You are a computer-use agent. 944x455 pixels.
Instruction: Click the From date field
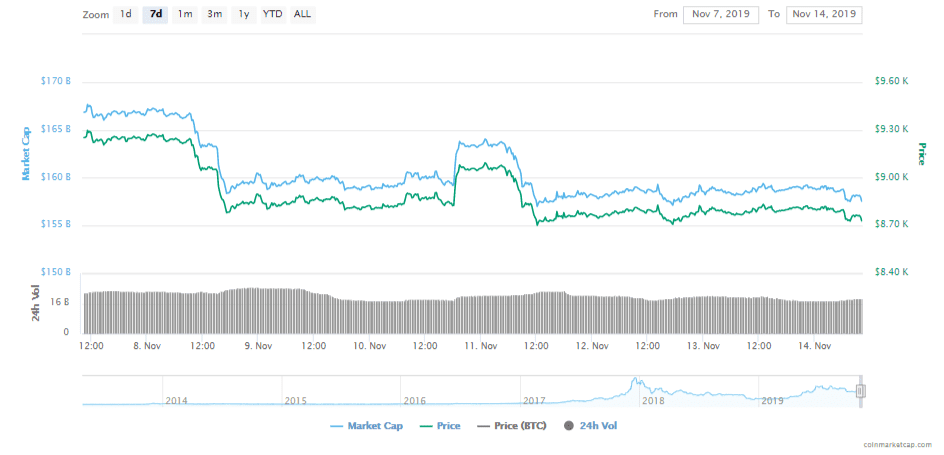click(x=721, y=14)
